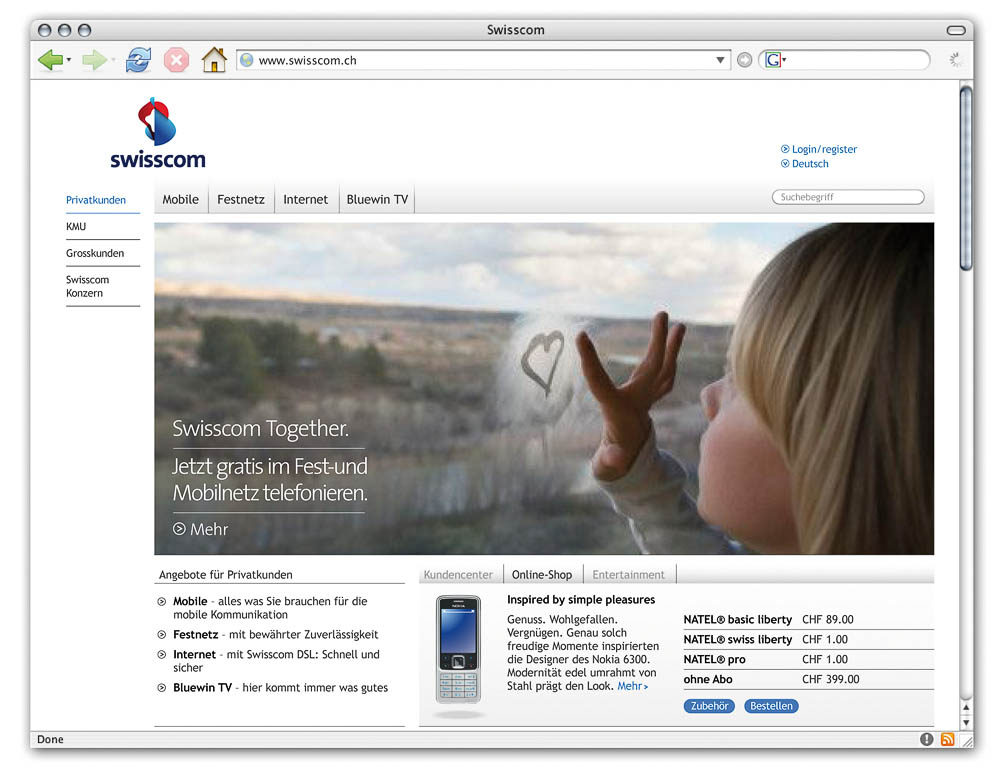The image size is (1000, 768).
Task: Open the Mobile navigation tab
Action: 180,199
